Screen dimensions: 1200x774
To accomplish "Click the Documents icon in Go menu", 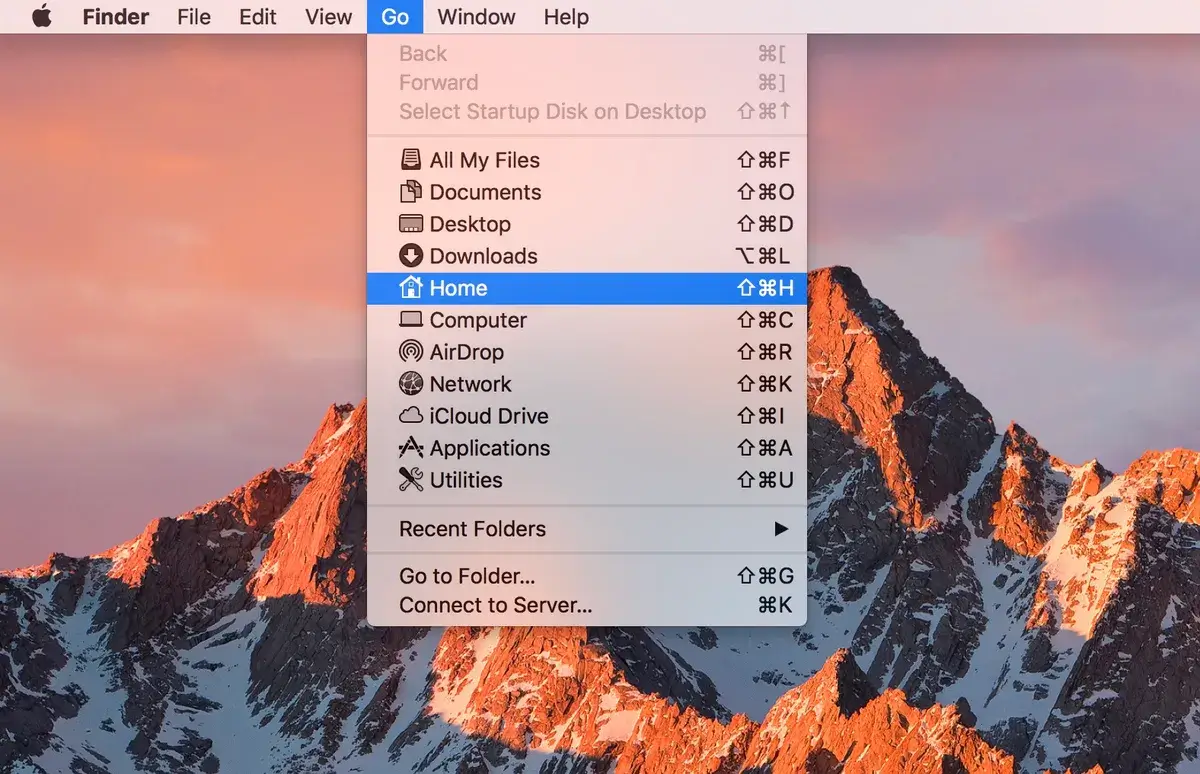I will (411, 192).
